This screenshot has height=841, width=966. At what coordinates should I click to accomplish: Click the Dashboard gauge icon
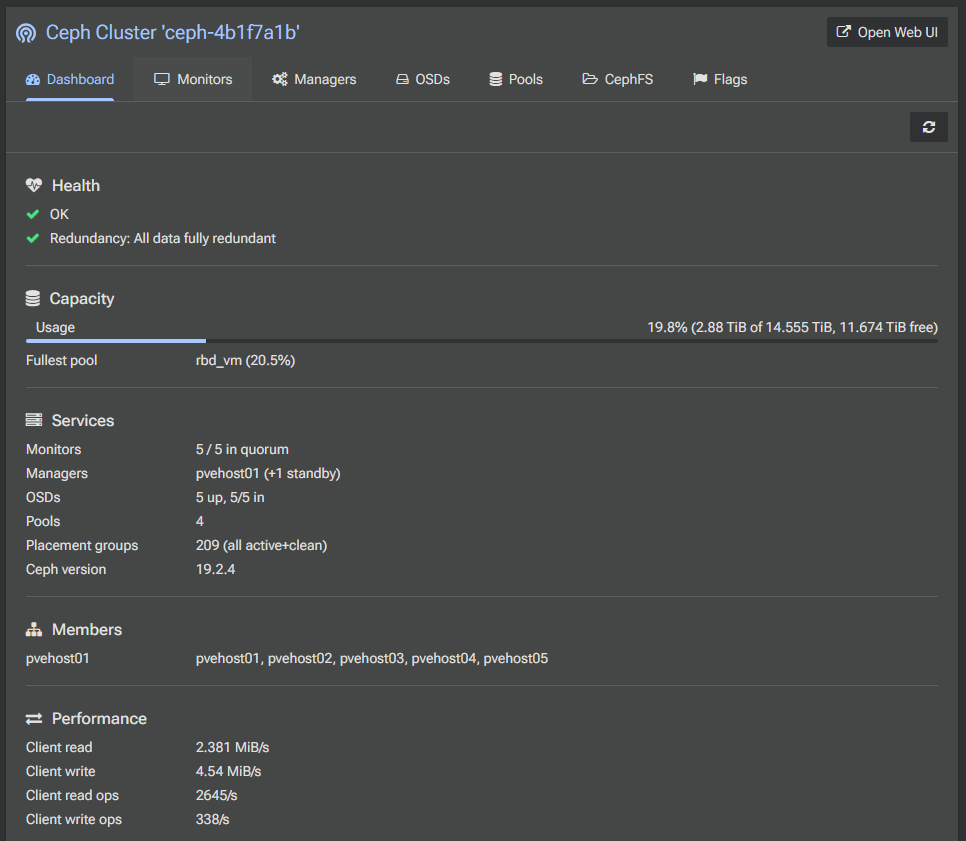(x=33, y=79)
